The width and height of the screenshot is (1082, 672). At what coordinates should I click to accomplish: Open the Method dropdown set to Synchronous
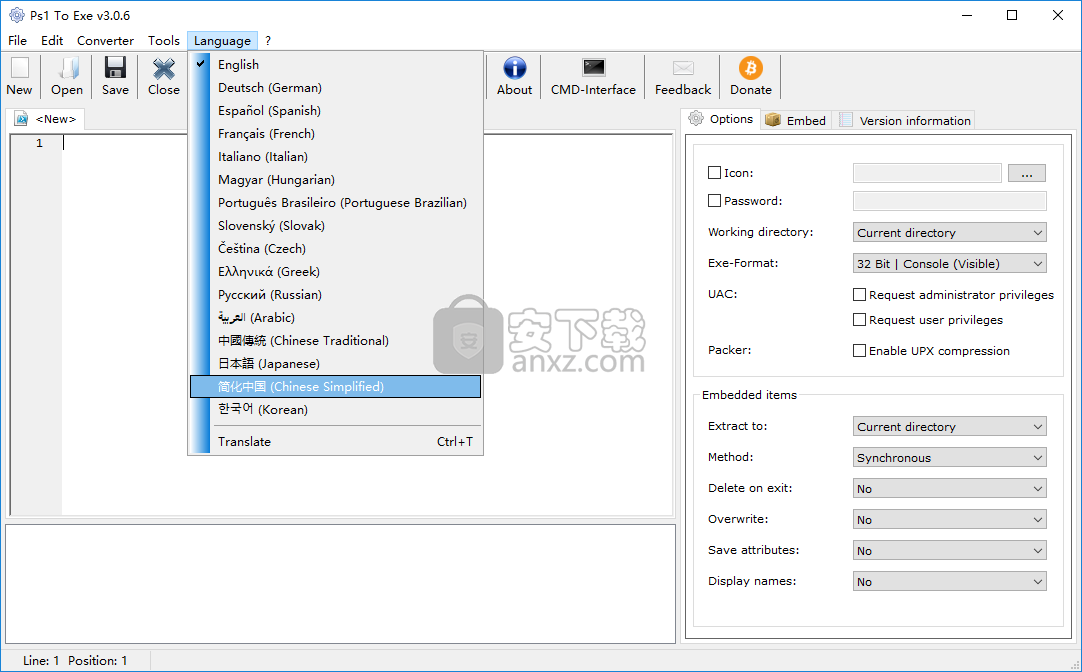[950, 457]
